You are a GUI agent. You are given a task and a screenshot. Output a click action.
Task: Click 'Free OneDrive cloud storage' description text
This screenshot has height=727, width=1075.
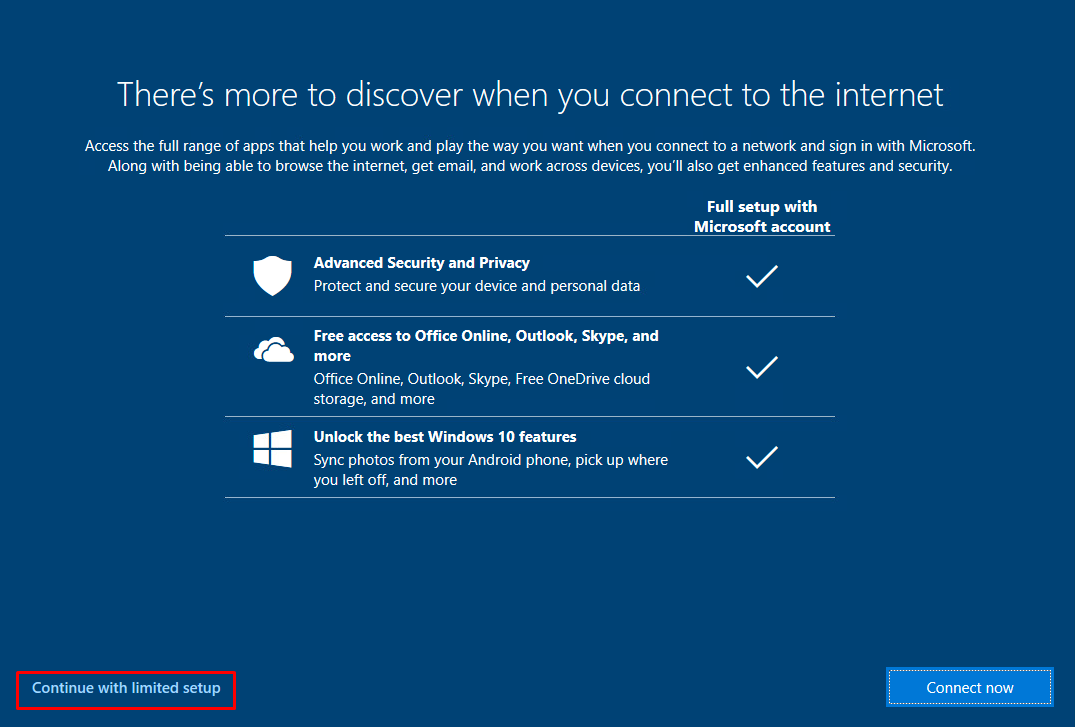click(481, 389)
